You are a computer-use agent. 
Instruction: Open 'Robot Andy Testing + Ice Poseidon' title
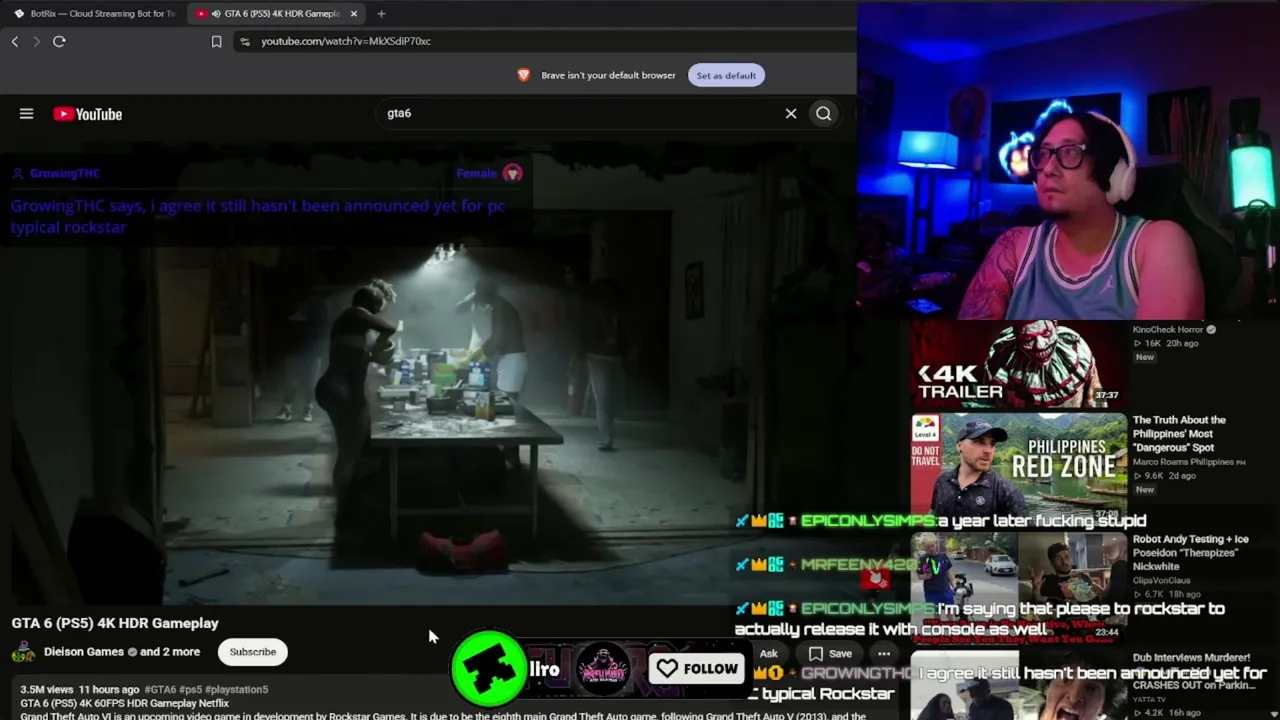click(x=1190, y=553)
